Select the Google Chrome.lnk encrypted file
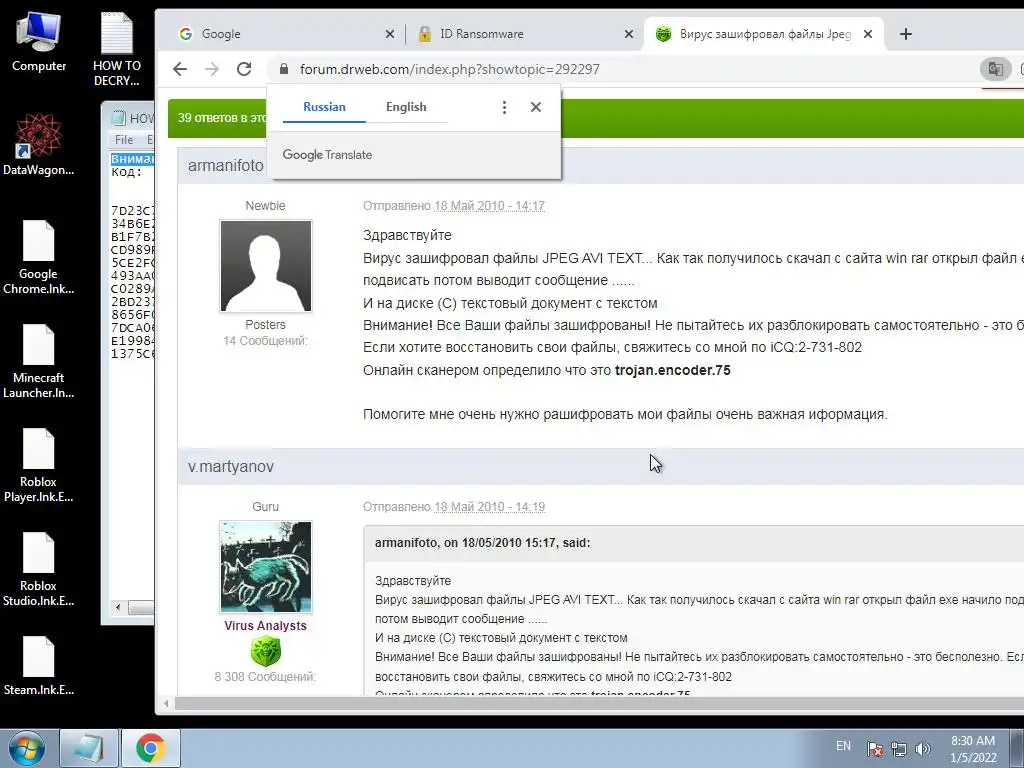Image resolution: width=1024 pixels, height=768 pixels. pos(39,257)
